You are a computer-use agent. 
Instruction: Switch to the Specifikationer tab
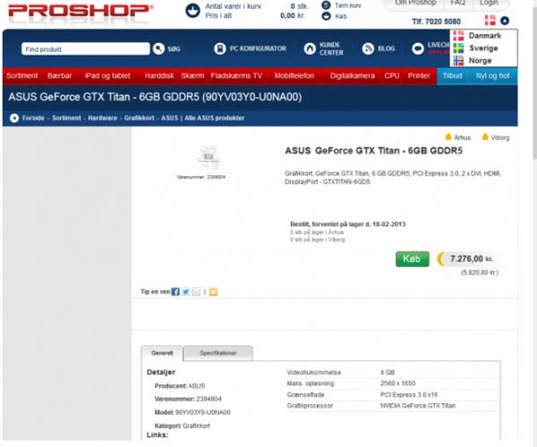pyautogui.click(x=218, y=353)
